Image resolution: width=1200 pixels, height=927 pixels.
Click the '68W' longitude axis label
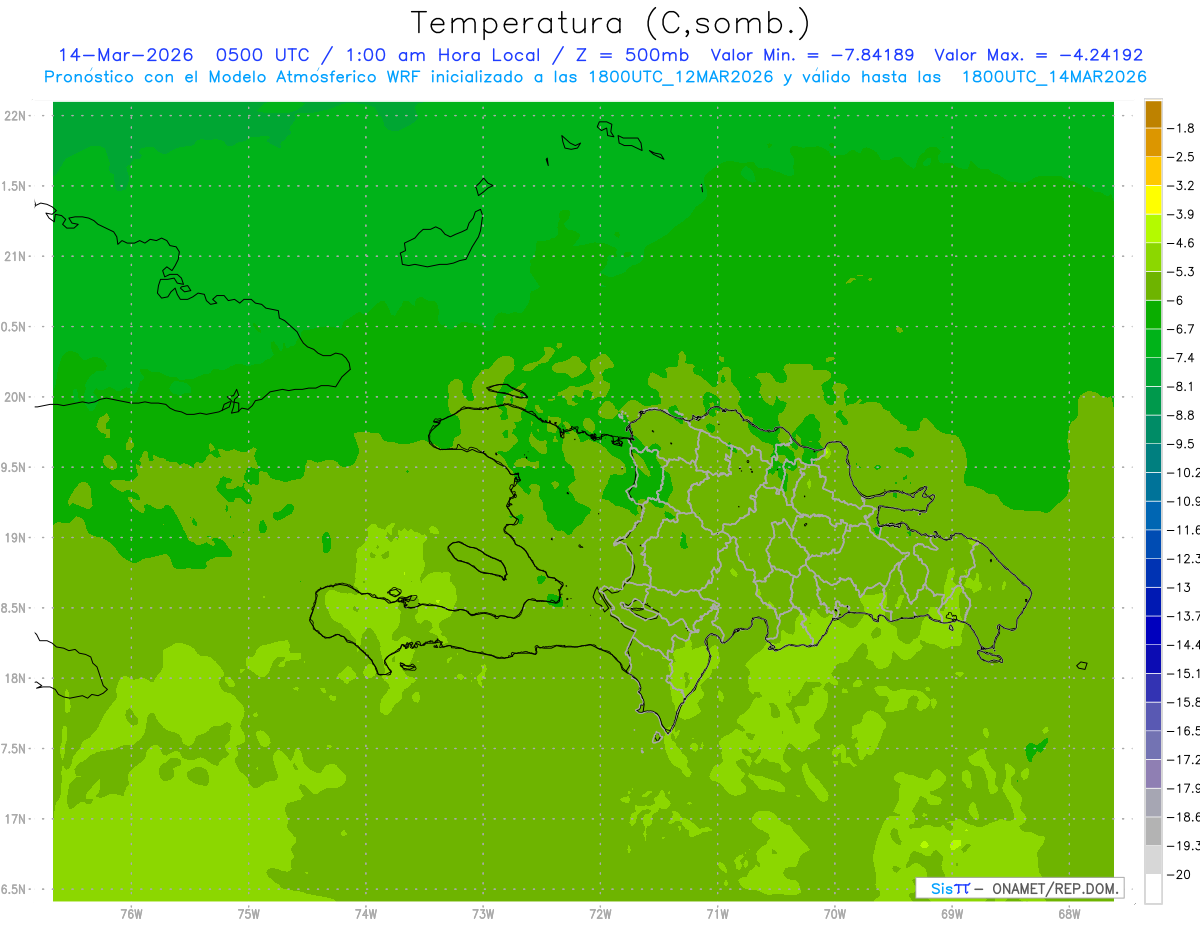pos(1069,914)
